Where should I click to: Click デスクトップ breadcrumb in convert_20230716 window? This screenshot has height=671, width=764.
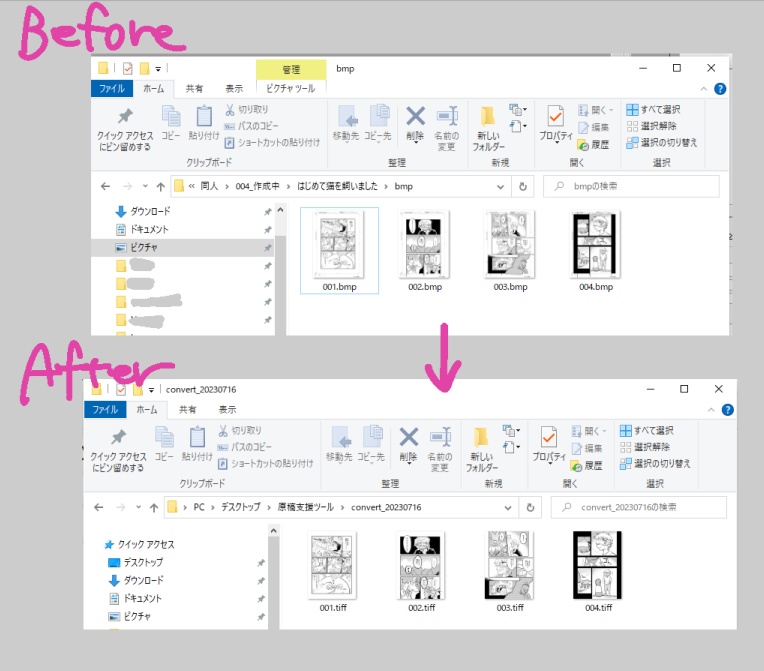point(241,507)
